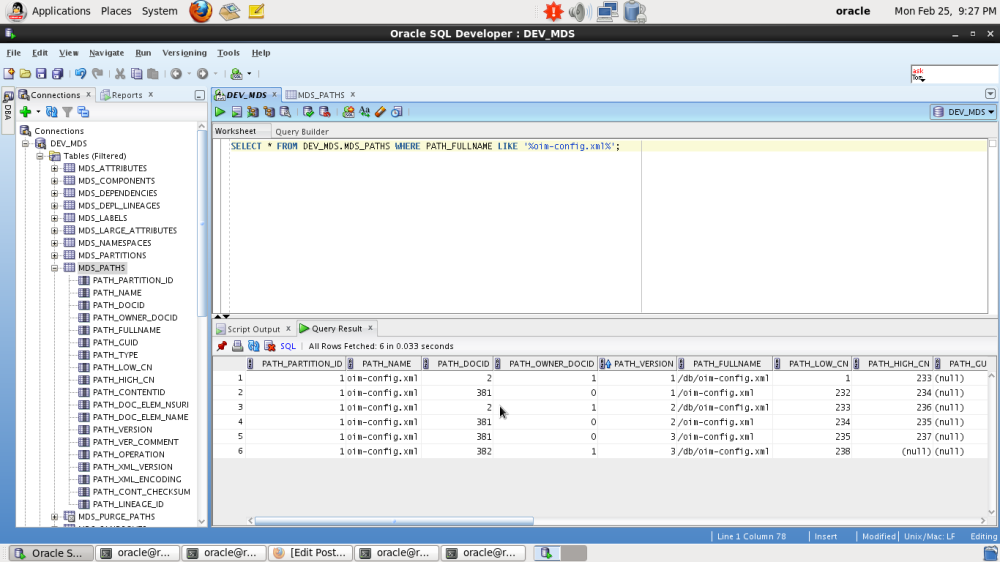Click the Open folder toolbar icon
The height and width of the screenshot is (562, 1000).
(x=25, y=74)
